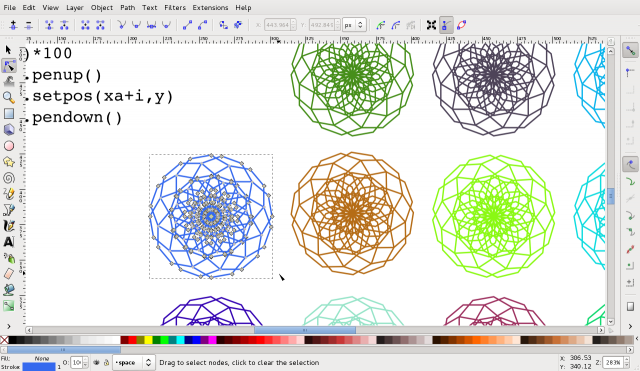
Task: Select the Eraser tool
Action: 9,274
